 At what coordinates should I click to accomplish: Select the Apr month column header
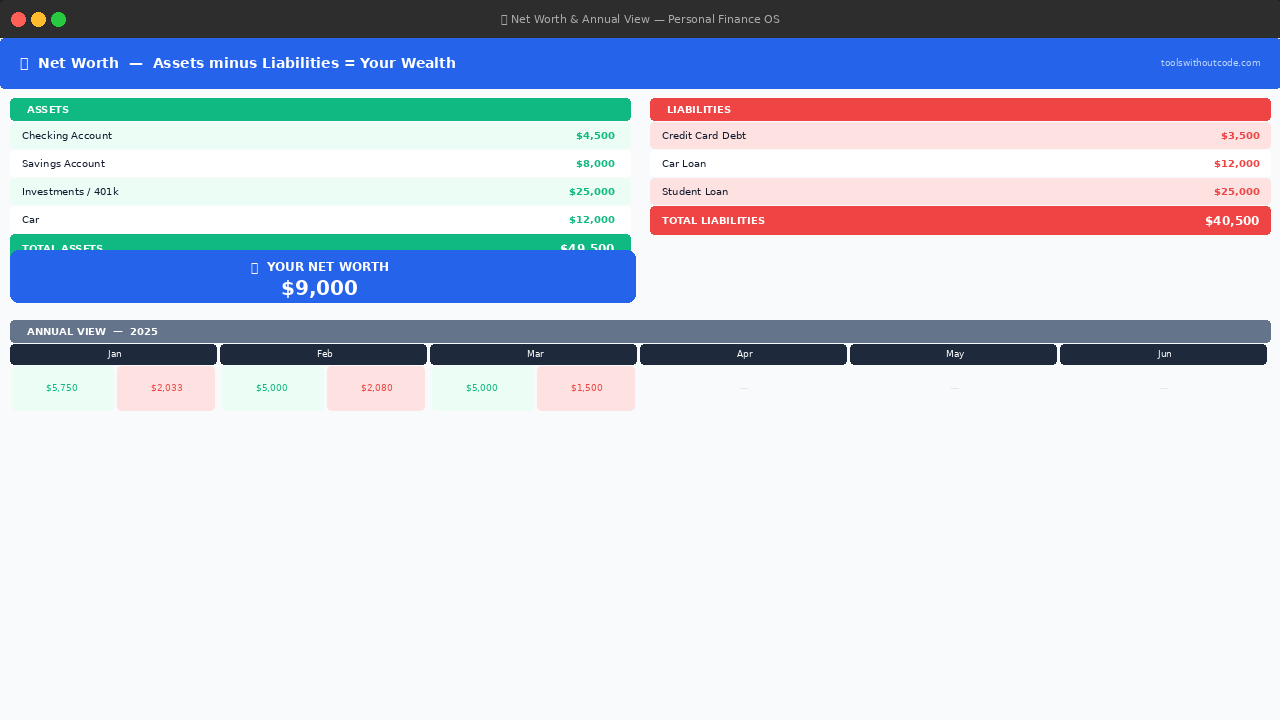pos(744,355)
